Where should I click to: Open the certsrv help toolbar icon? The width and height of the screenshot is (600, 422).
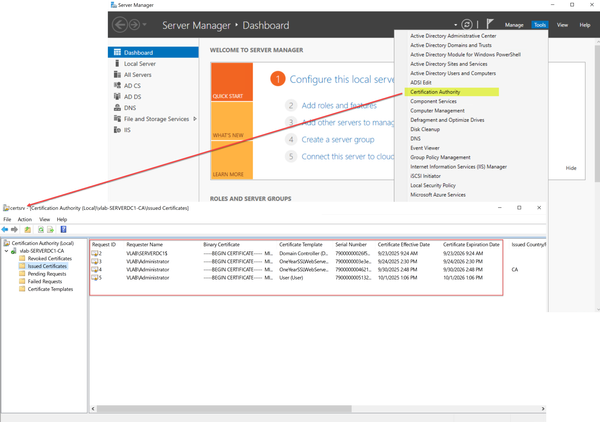pos(64,230)
